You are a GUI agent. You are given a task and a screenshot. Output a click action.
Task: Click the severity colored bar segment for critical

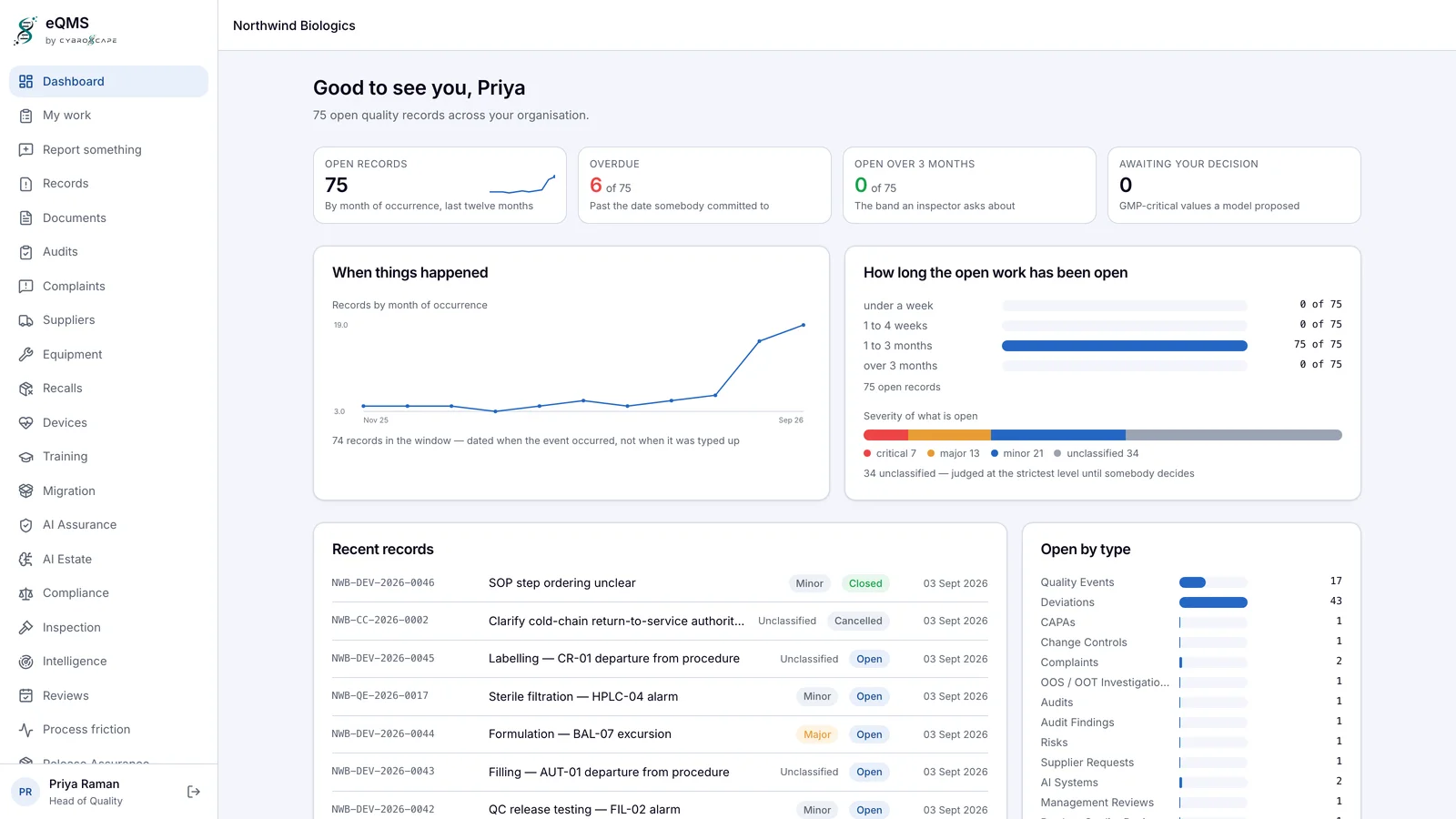(885, 435)
